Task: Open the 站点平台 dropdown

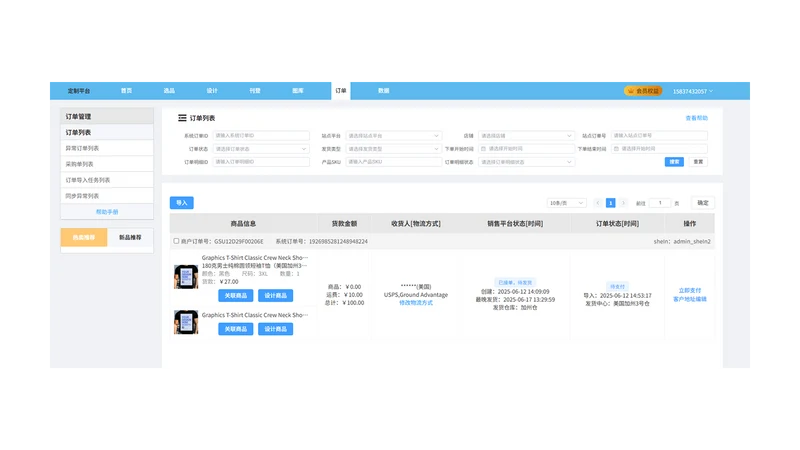Action: pyautogui.click(x=393, y=136)
